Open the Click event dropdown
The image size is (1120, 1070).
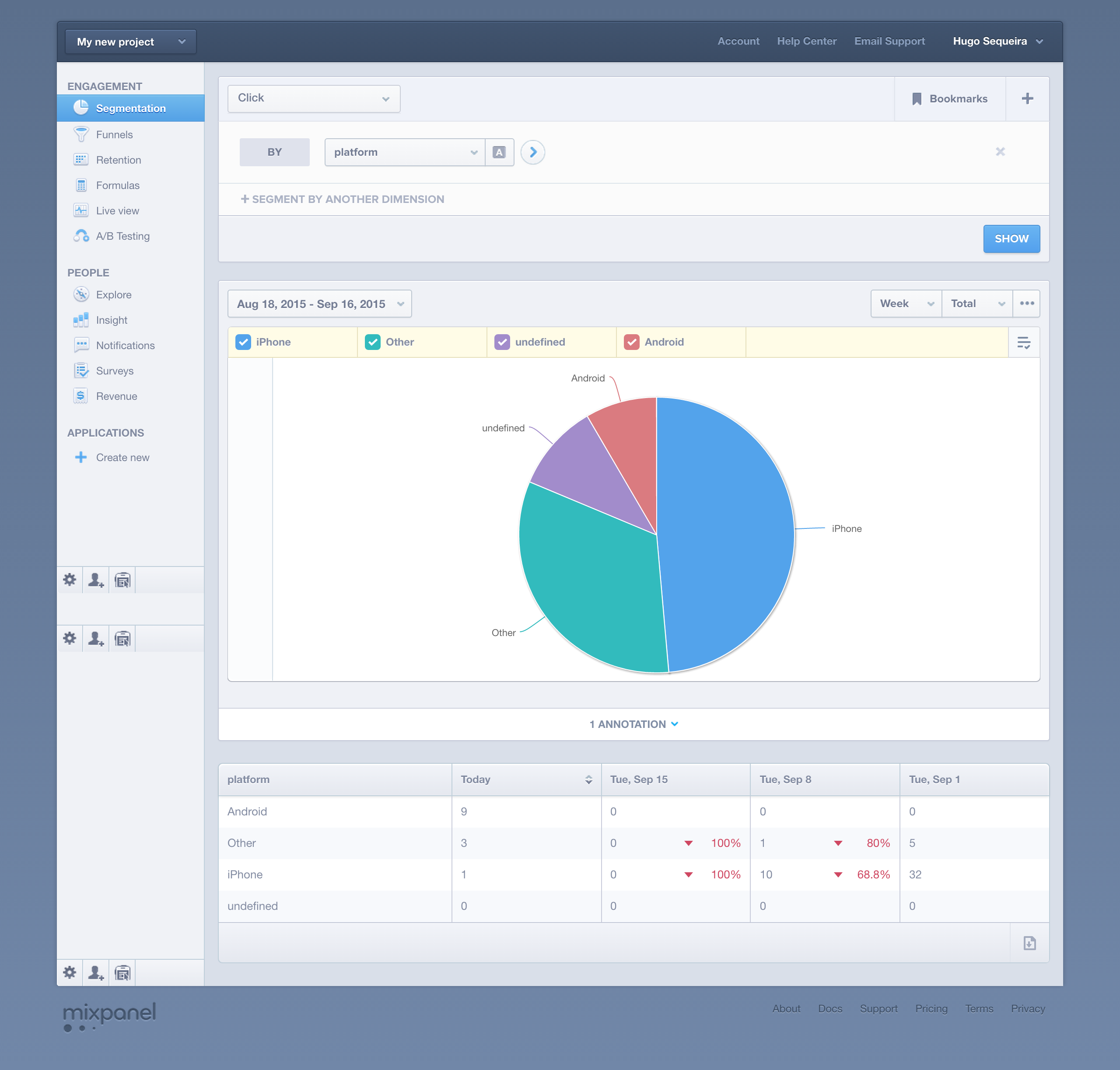[314, 99]
